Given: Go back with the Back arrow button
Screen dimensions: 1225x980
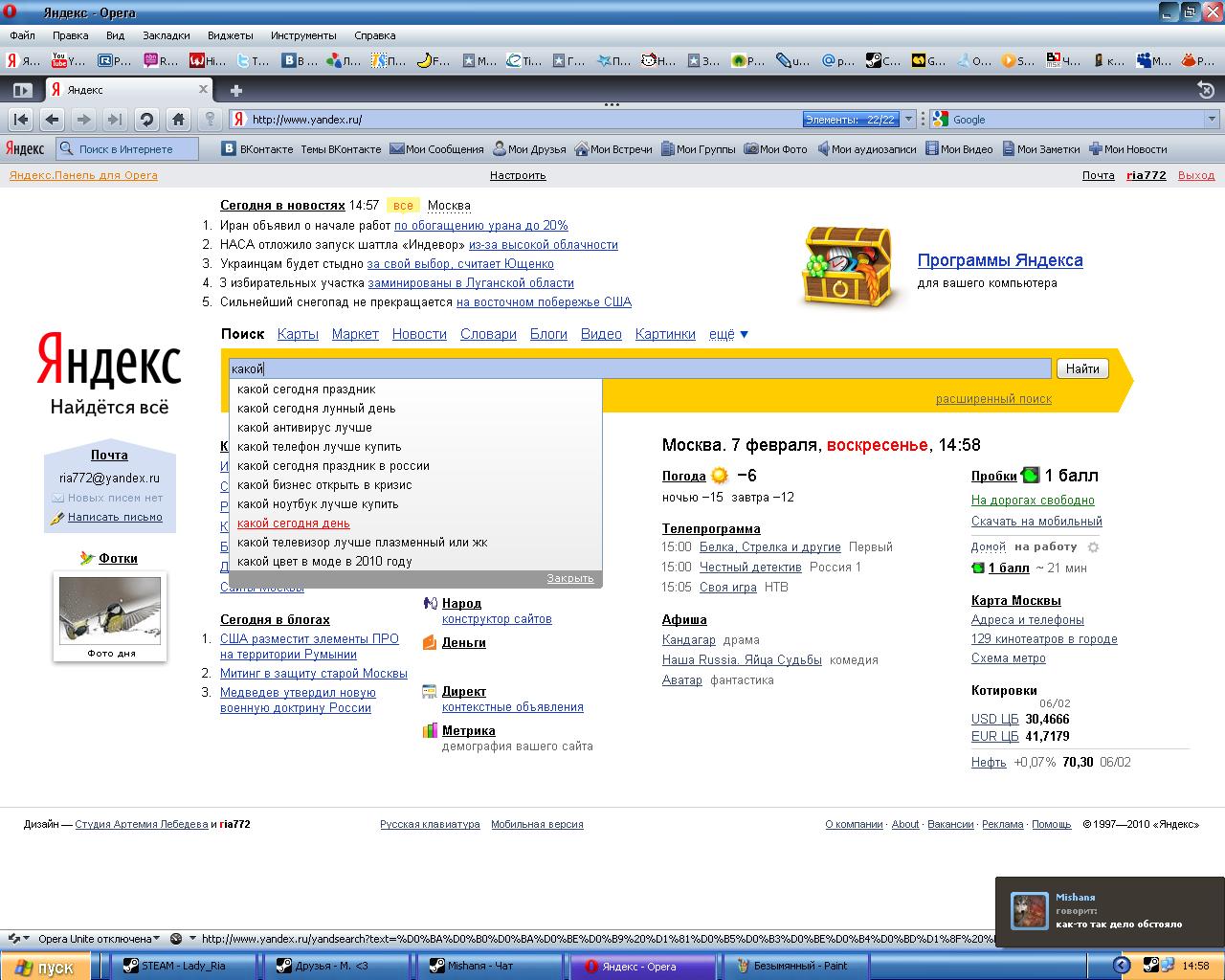Looking at the screenshot, I should [x=53, y=120].
